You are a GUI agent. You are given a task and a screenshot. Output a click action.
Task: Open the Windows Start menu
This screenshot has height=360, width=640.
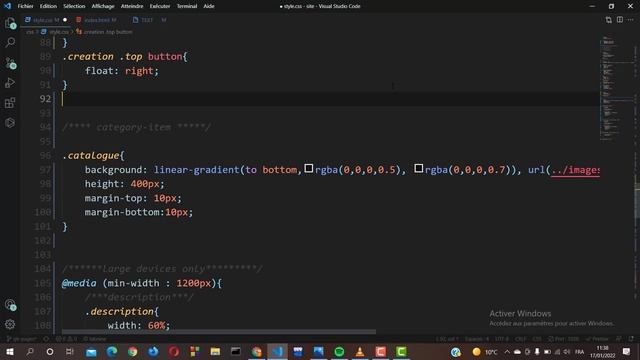pos(9,351)
